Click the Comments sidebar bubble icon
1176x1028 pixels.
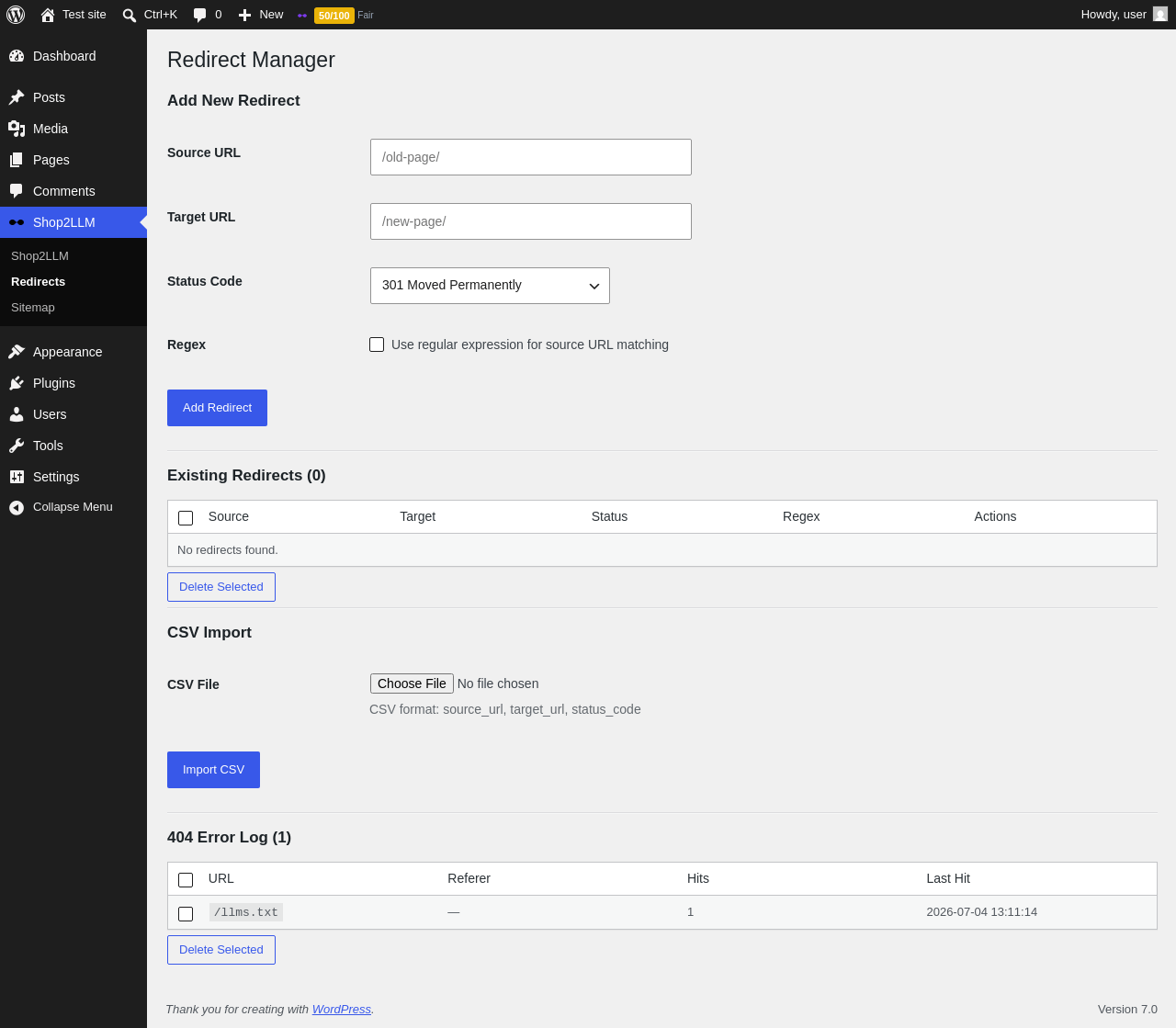point(17,191)
